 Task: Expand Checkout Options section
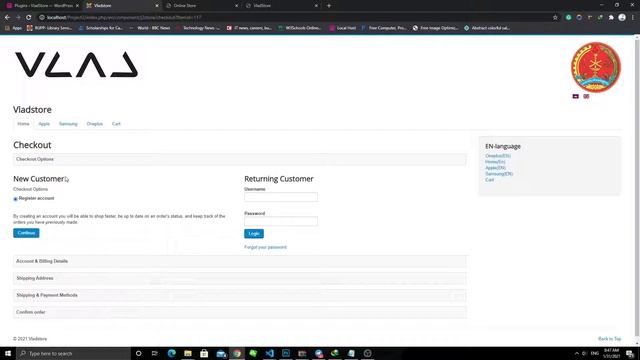(240, 159)
